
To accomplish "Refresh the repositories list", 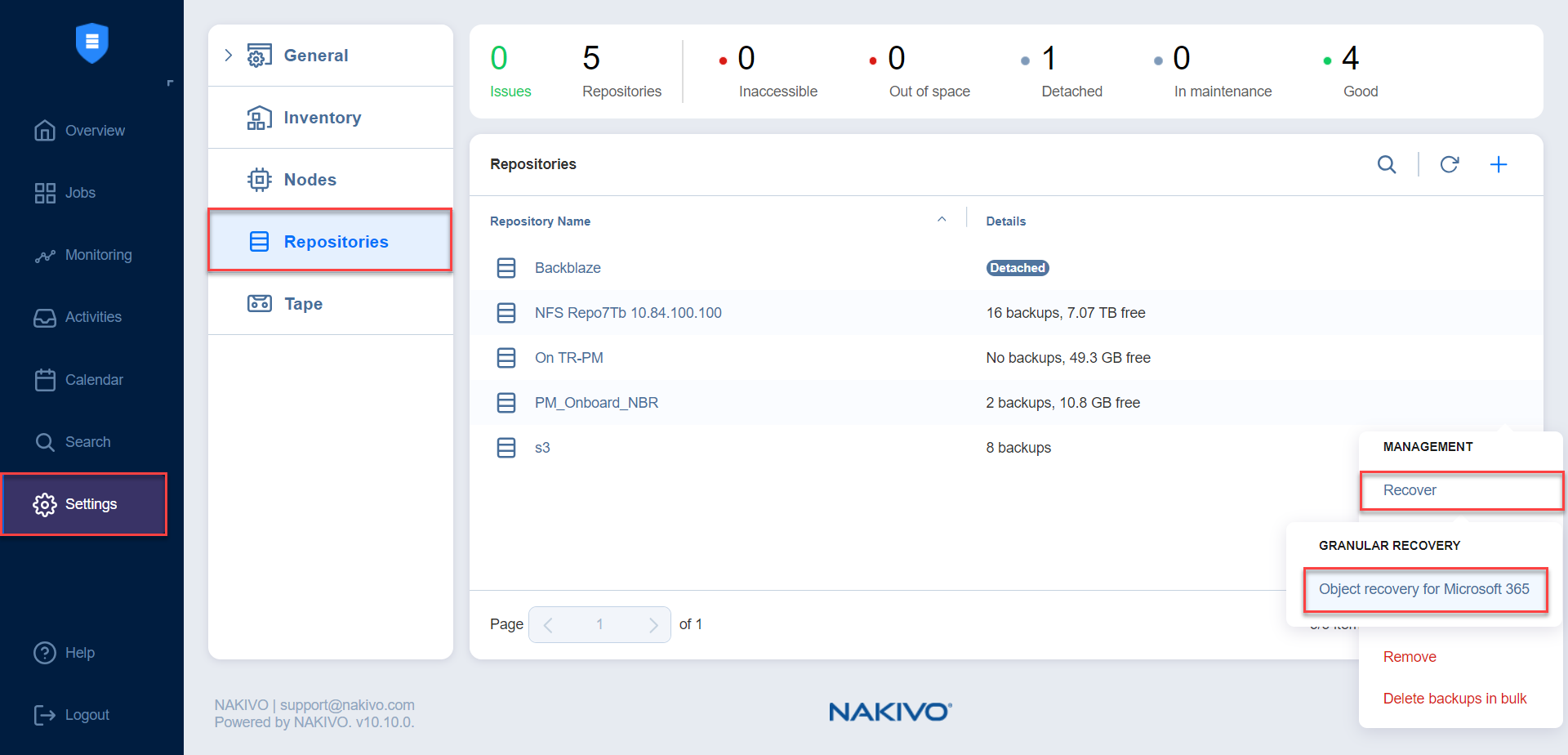I will click(x=1450, y=164).
